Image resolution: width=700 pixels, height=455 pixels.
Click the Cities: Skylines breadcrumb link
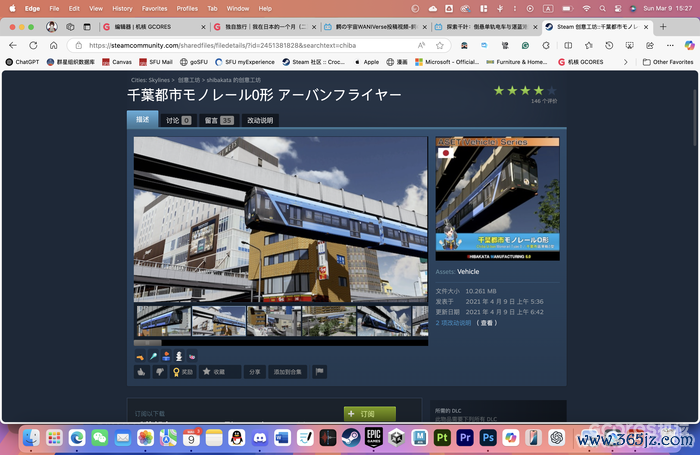(150, 80)
